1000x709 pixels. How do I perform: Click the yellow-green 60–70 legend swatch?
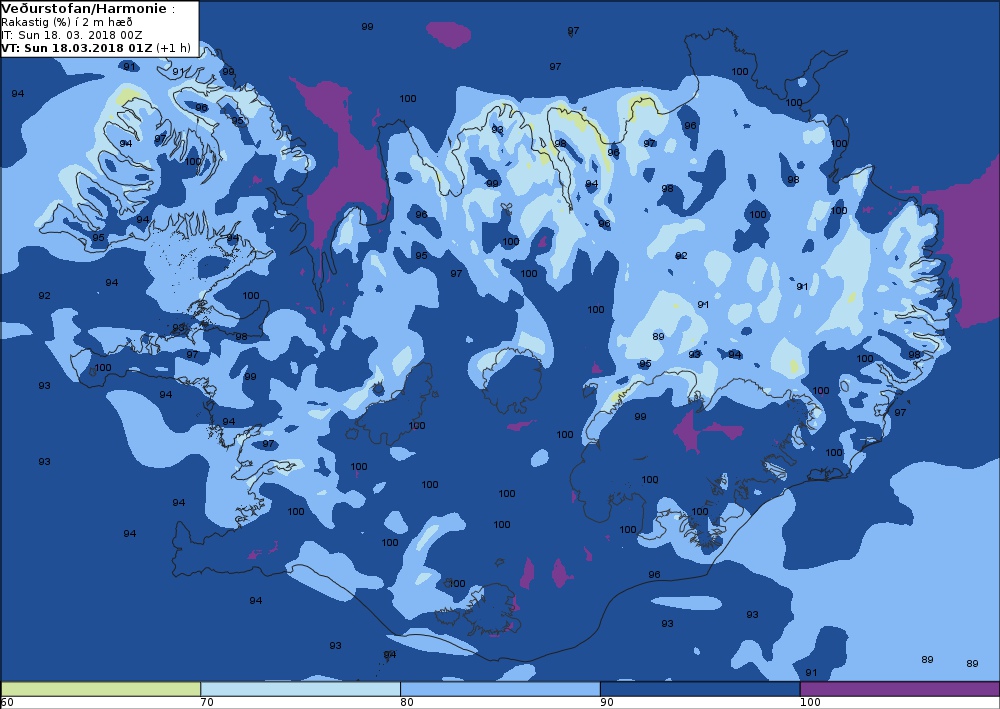(x=101, y=689)
